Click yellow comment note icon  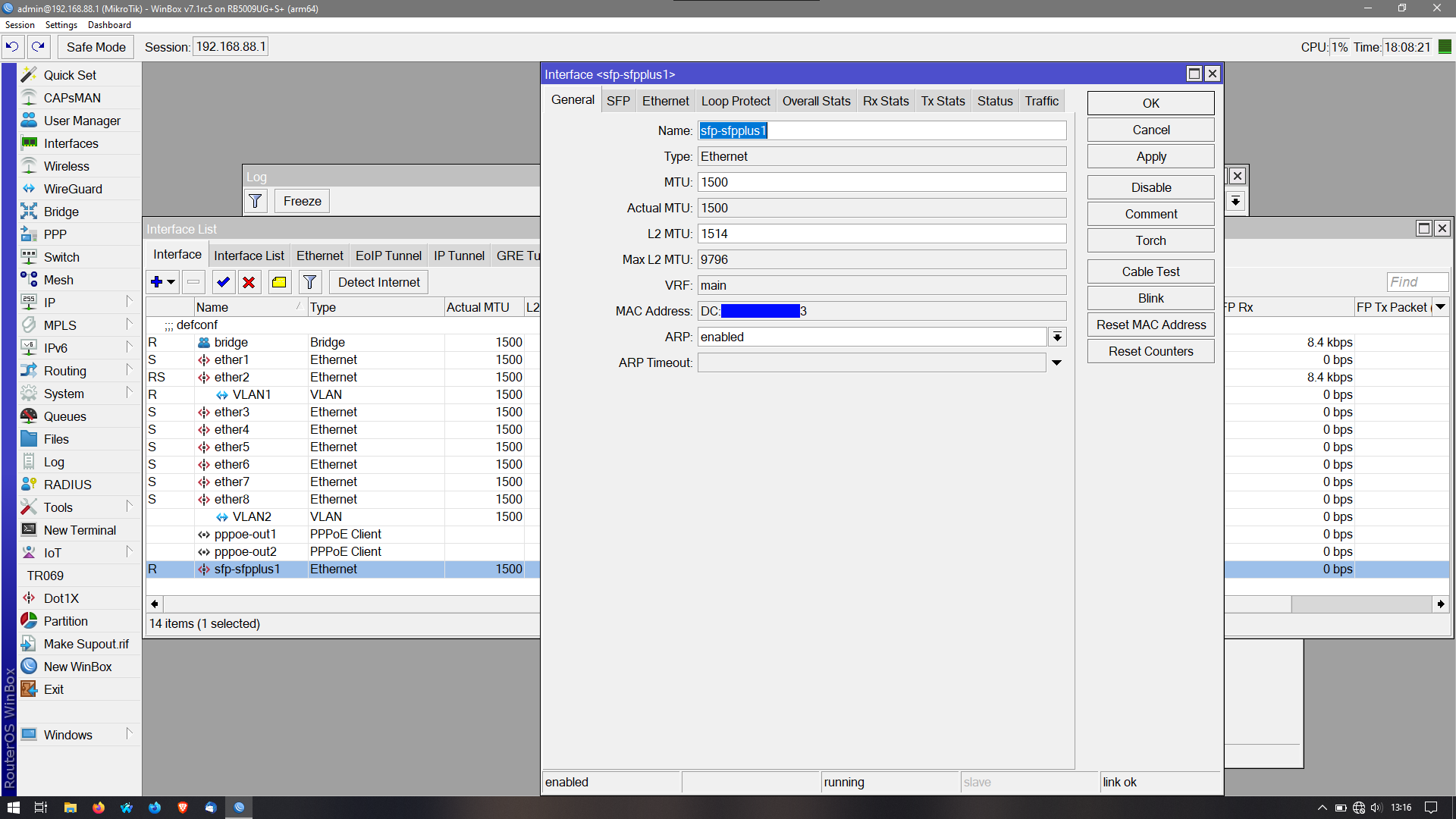(x=279, y=282)
